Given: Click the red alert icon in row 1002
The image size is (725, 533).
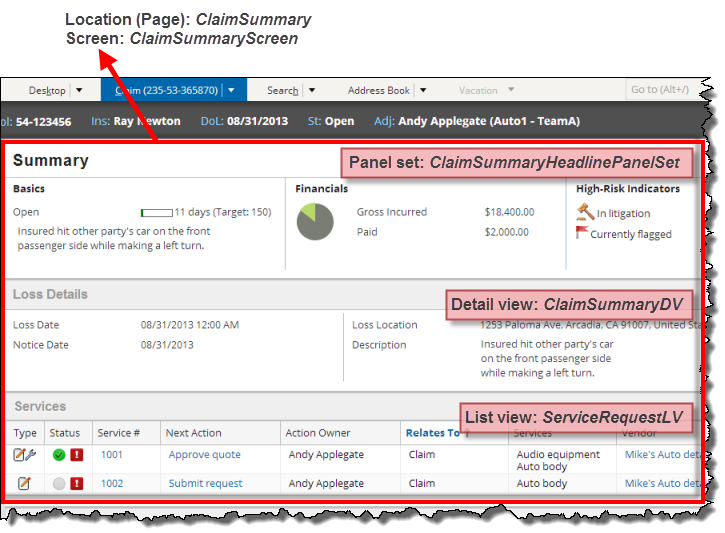Looking at the screenshot, I should point(77,484).
